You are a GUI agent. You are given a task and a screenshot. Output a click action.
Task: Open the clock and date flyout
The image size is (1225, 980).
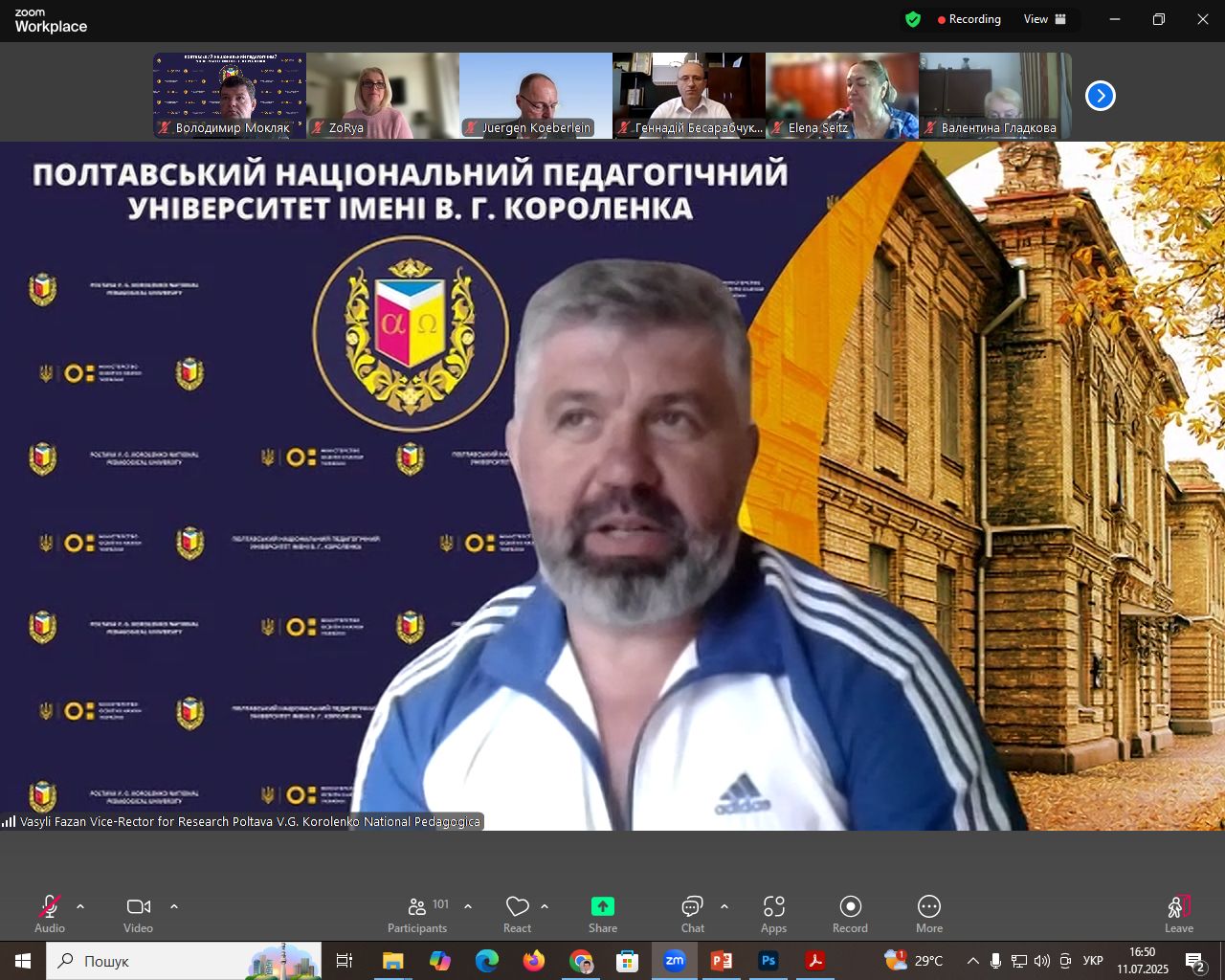[1143, 961]
